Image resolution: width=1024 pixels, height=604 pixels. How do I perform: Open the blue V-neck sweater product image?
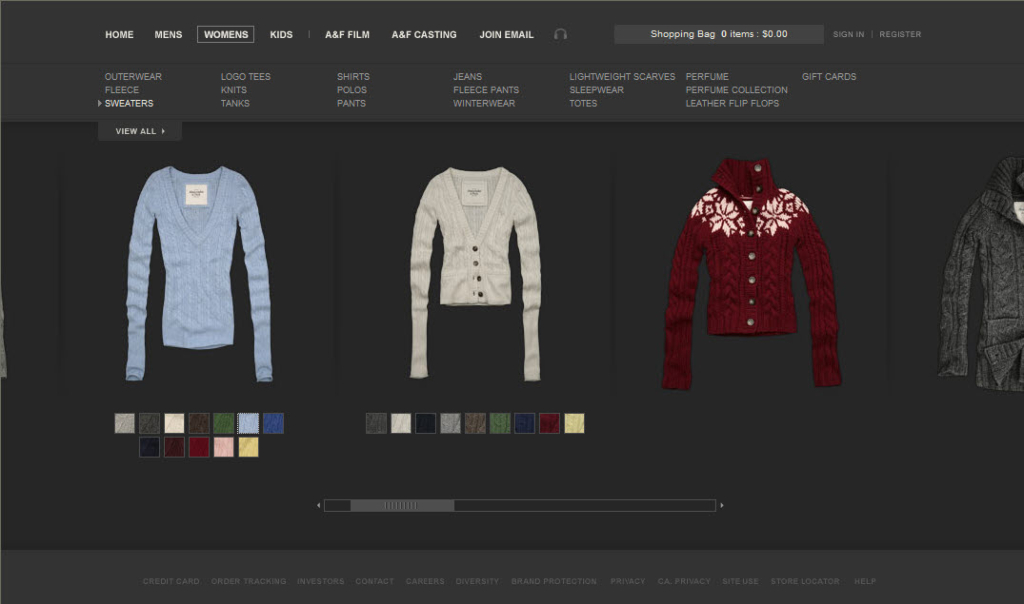199,274
